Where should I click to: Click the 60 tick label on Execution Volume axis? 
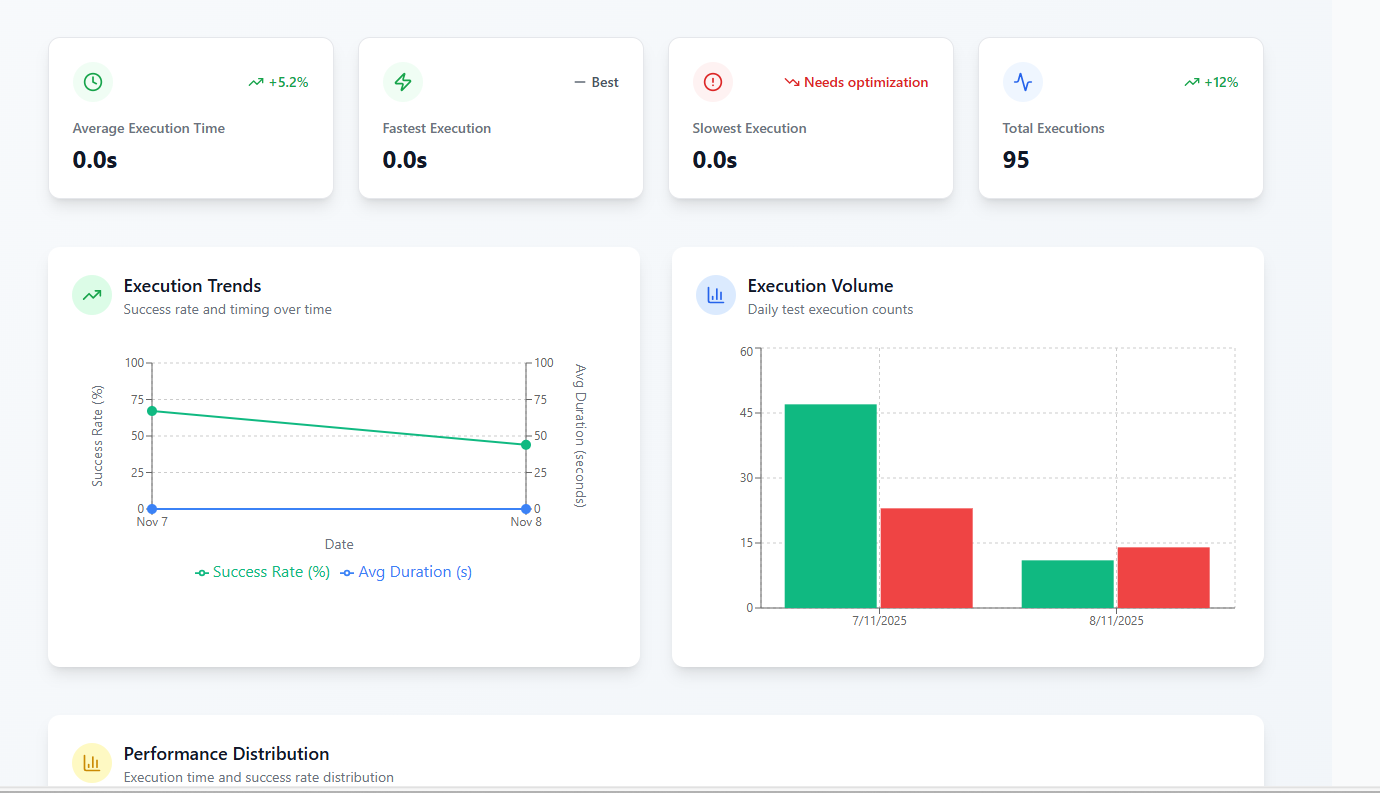tap(746, 351)
